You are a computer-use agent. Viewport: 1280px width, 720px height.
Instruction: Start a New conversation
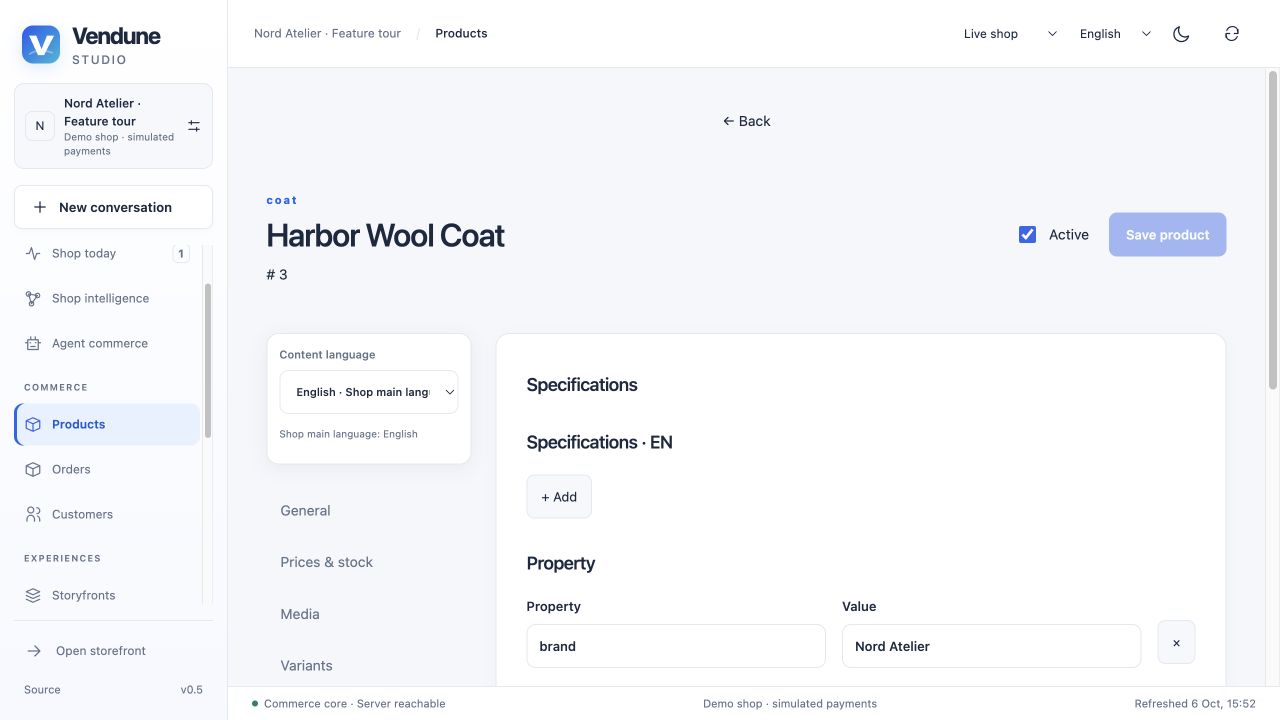click(113, 207)
